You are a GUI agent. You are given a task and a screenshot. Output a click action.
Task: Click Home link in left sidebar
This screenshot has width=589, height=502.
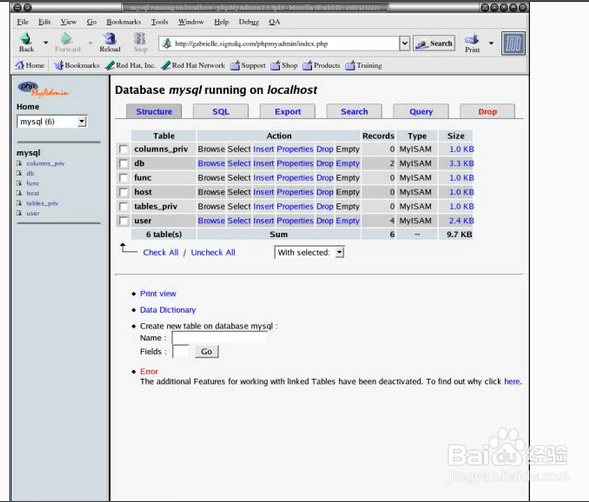(28, 107)
